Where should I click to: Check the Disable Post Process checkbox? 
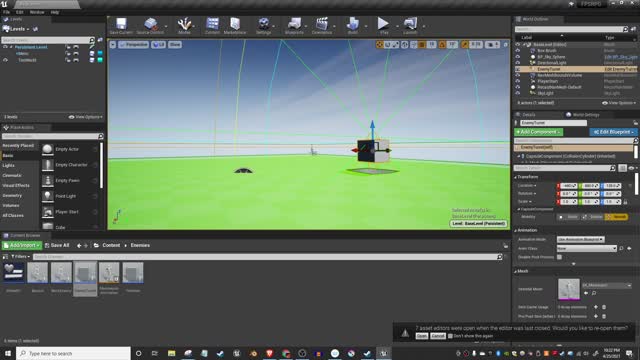(560, 257)
